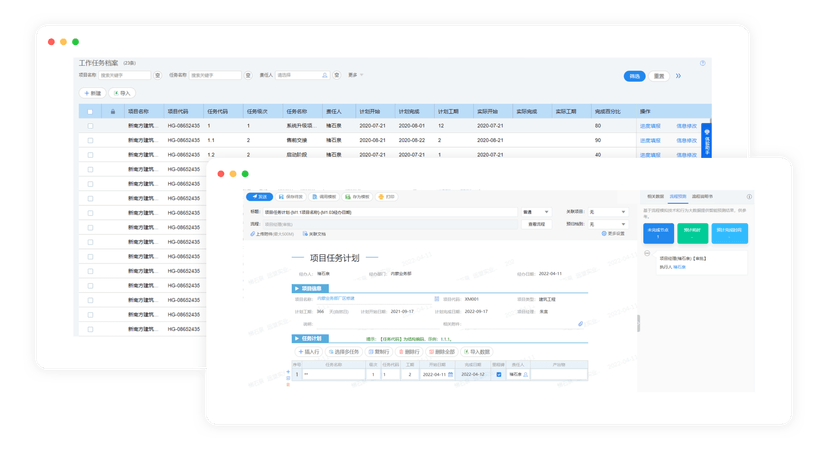Open 信息修改 link for task code 1.1
Screen dimensions: 828x450
(x=686, y=140)
